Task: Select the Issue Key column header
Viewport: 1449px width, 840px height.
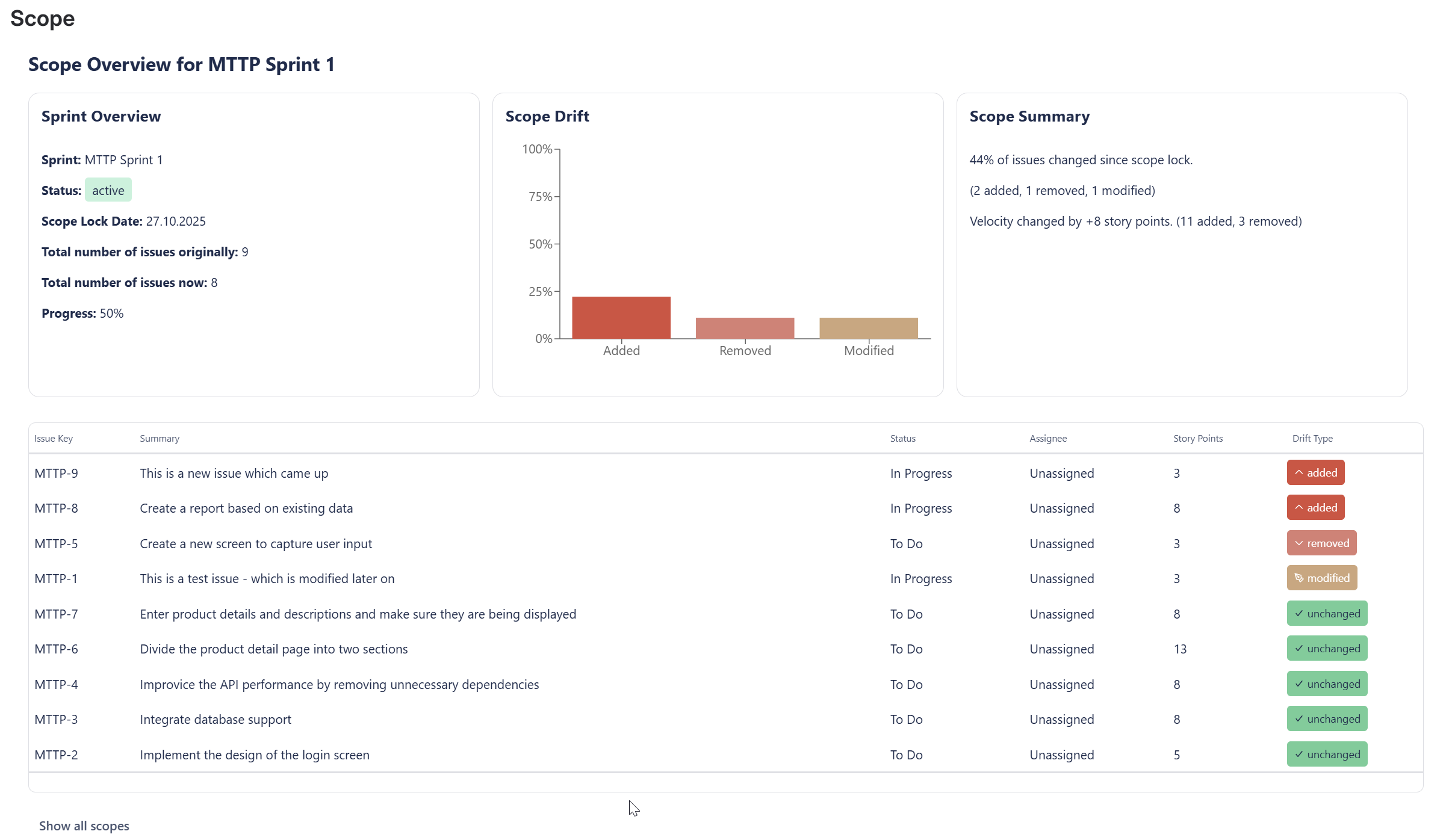Action: click(53, 438)
